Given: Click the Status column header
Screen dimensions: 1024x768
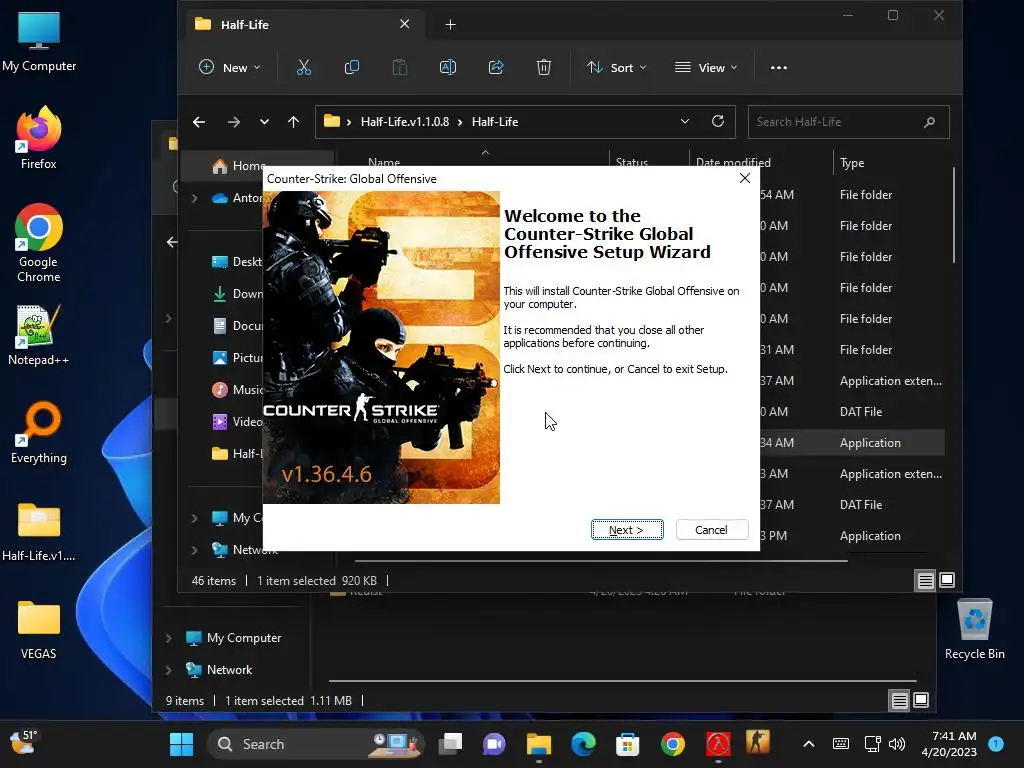Looking at the screenshot, I should point(632,162).
